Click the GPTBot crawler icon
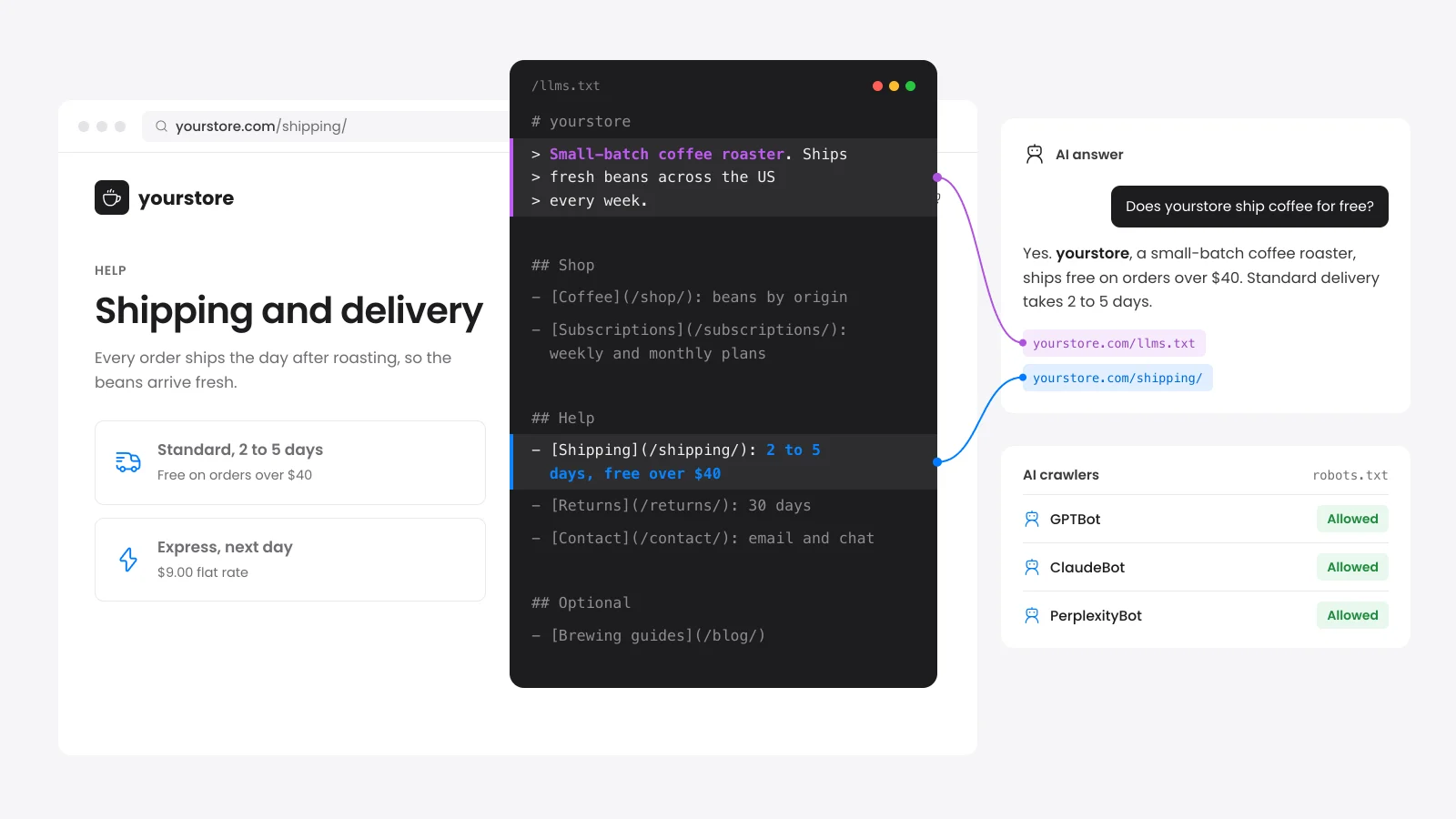The width and height of the screenshot is (1456, 819). (1032, 519)
